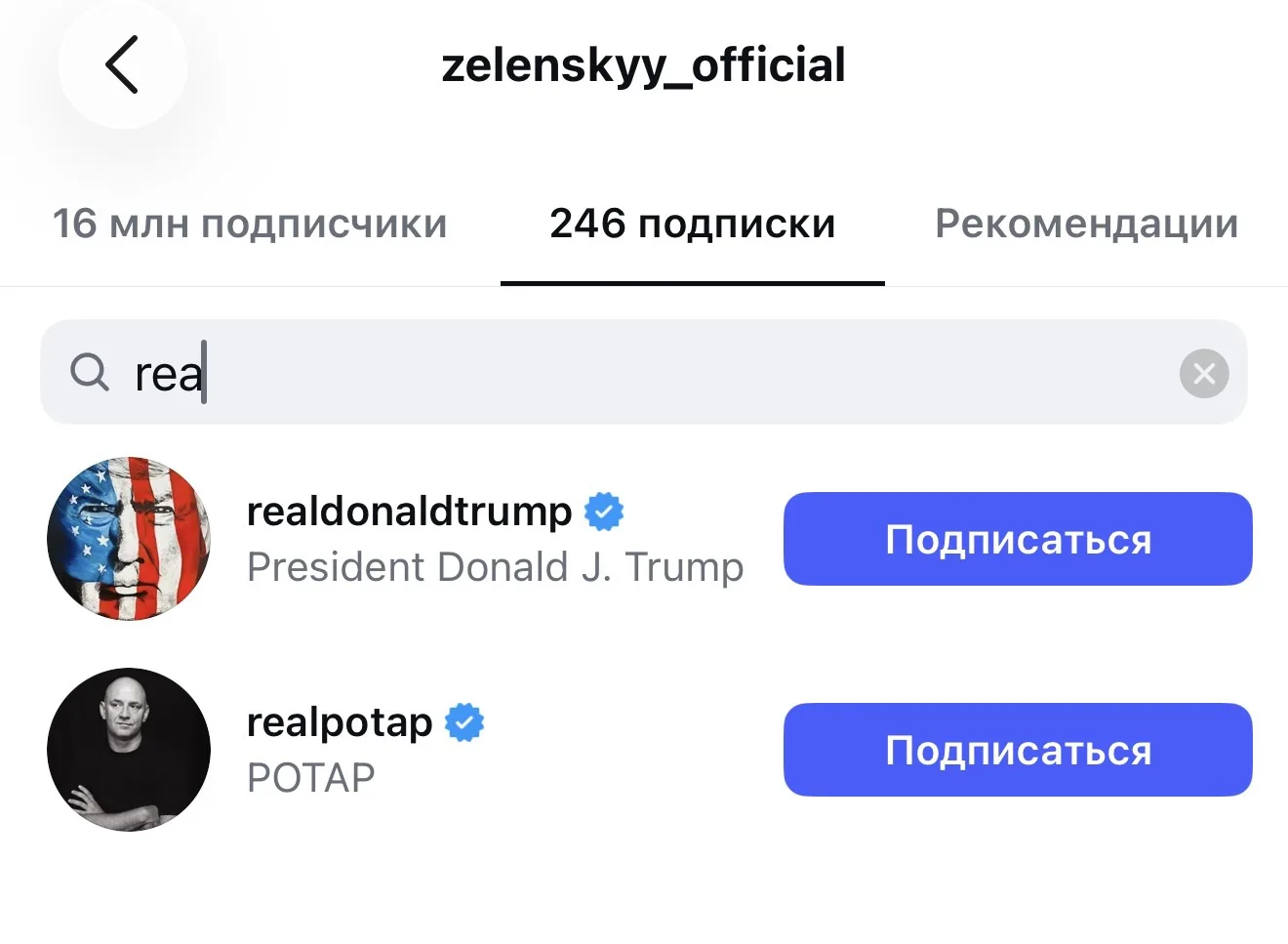Open the Рекомендации tab
The image size is (1288, 944).
(x=1086, y=224)
